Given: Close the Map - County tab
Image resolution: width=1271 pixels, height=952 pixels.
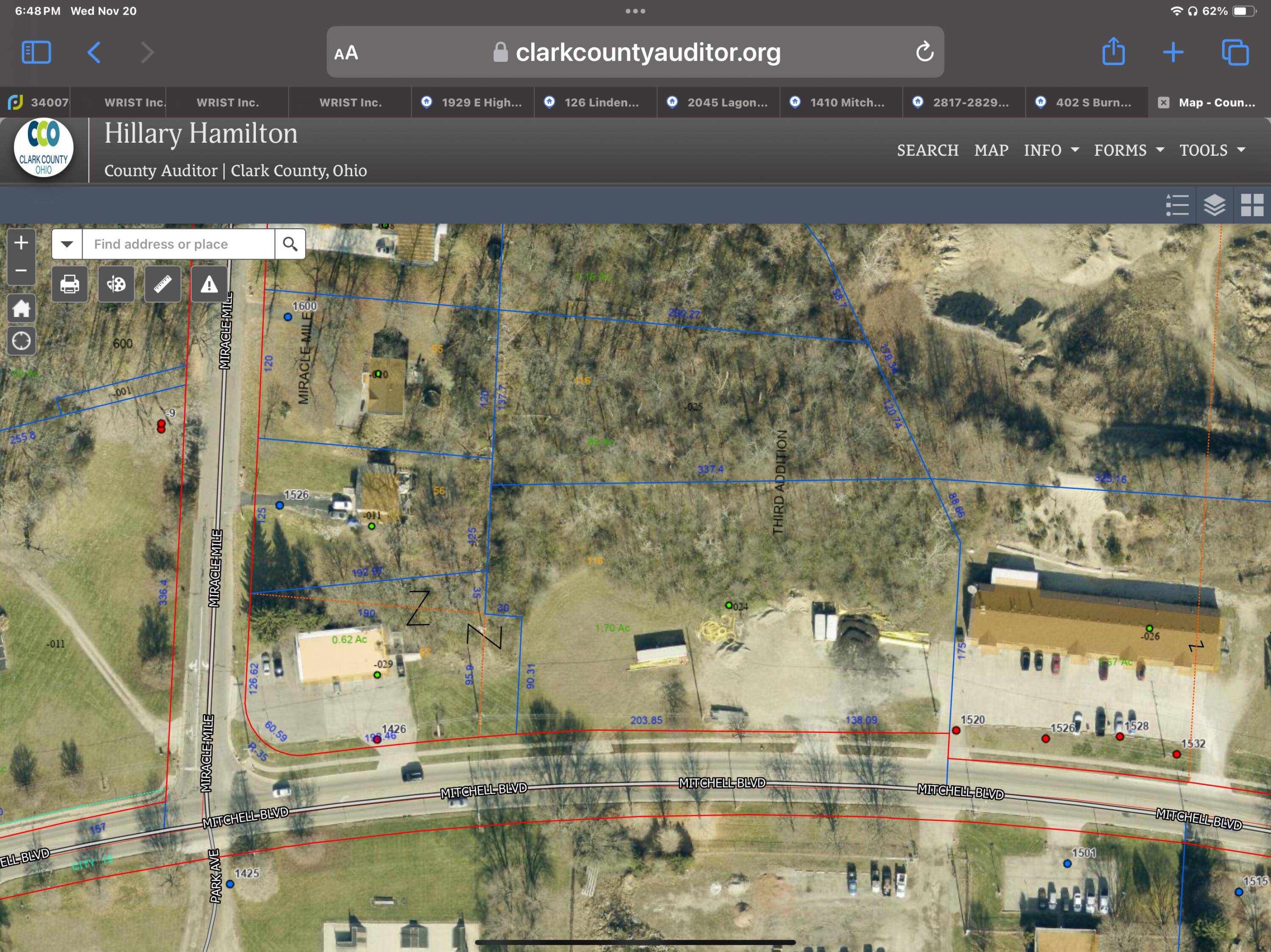Looking at the screenshot, I should point(1163,102).
